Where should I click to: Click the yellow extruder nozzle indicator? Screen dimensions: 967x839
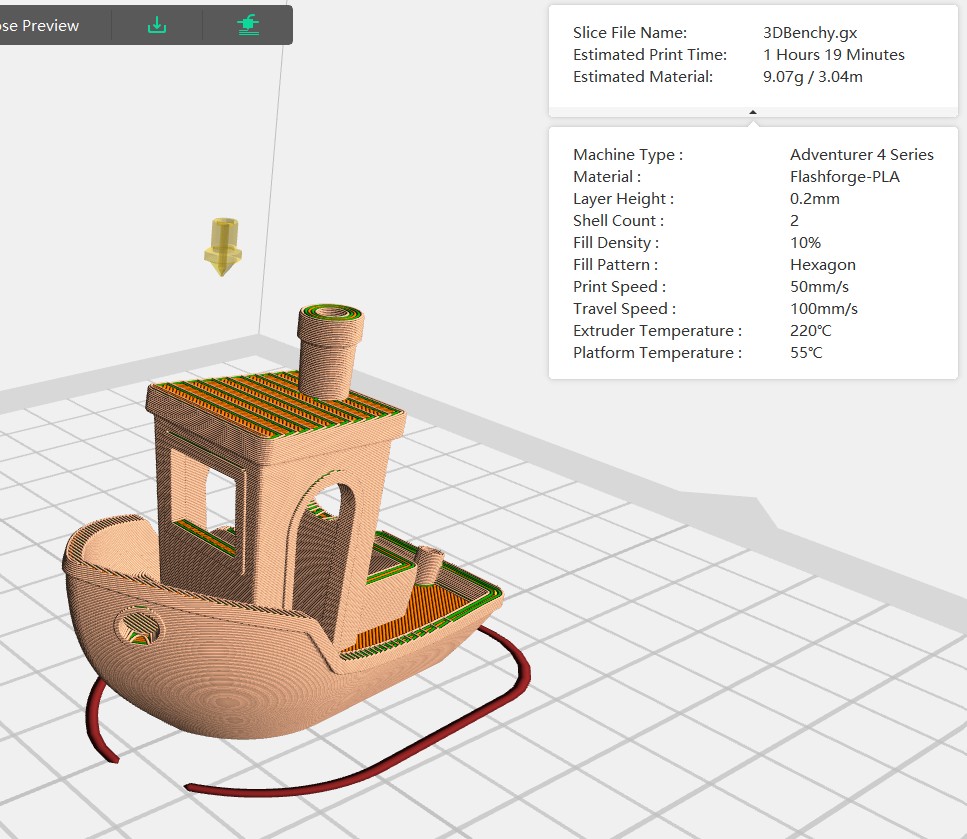pos(223,246)
